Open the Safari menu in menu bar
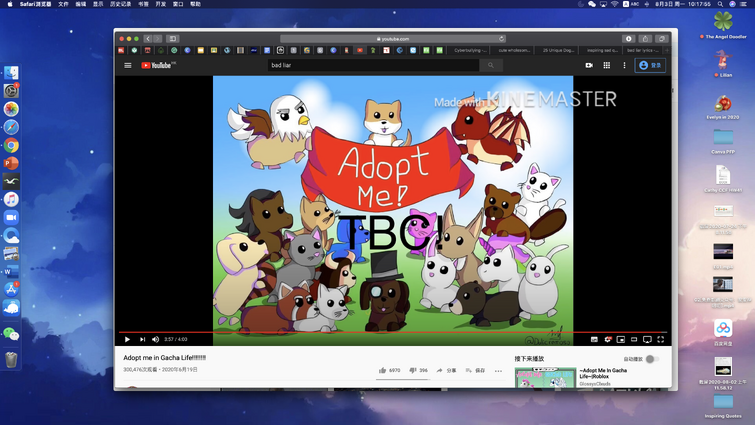This screenshot has height=425, width=755. pos(36,4)
